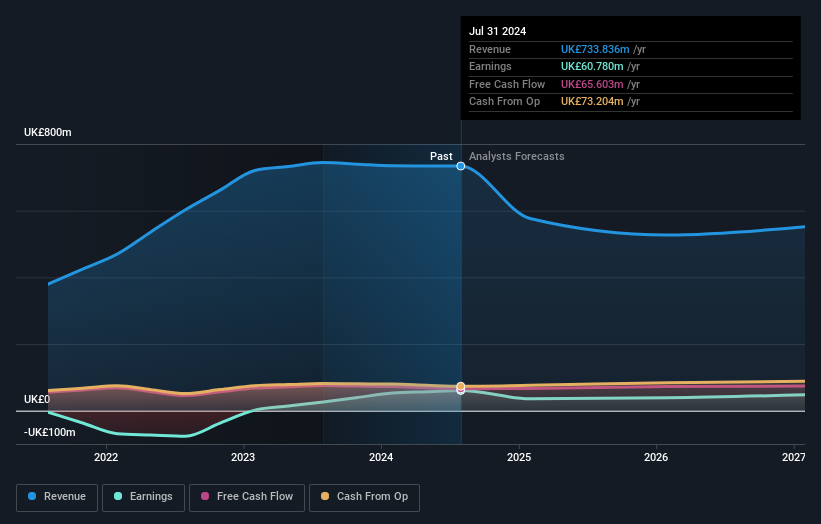This screenshot has width=821, height=524.
Task: Click the 2022 x-axis label
Action: (x=106, y=458)
